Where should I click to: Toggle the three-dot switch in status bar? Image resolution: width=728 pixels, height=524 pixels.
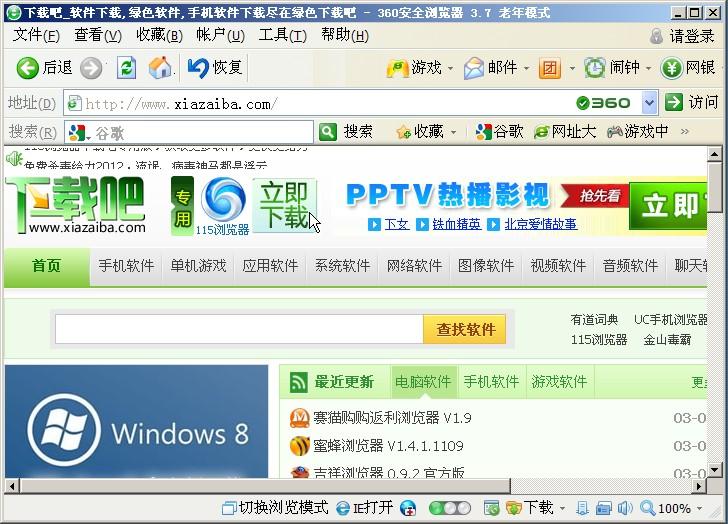click(x=449, y=508)
